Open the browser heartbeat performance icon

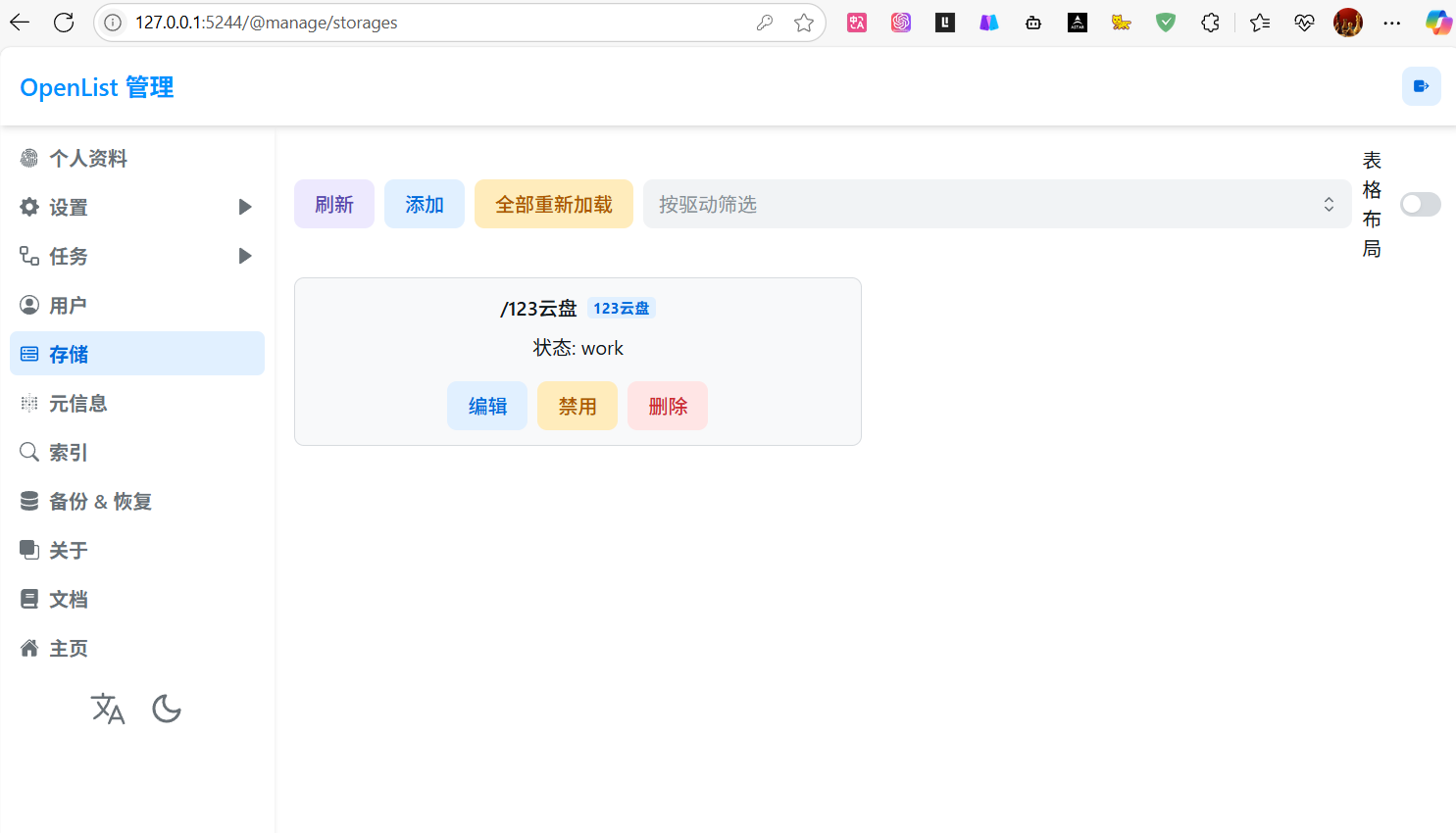pyautogui.click(x=1304, y=23)
